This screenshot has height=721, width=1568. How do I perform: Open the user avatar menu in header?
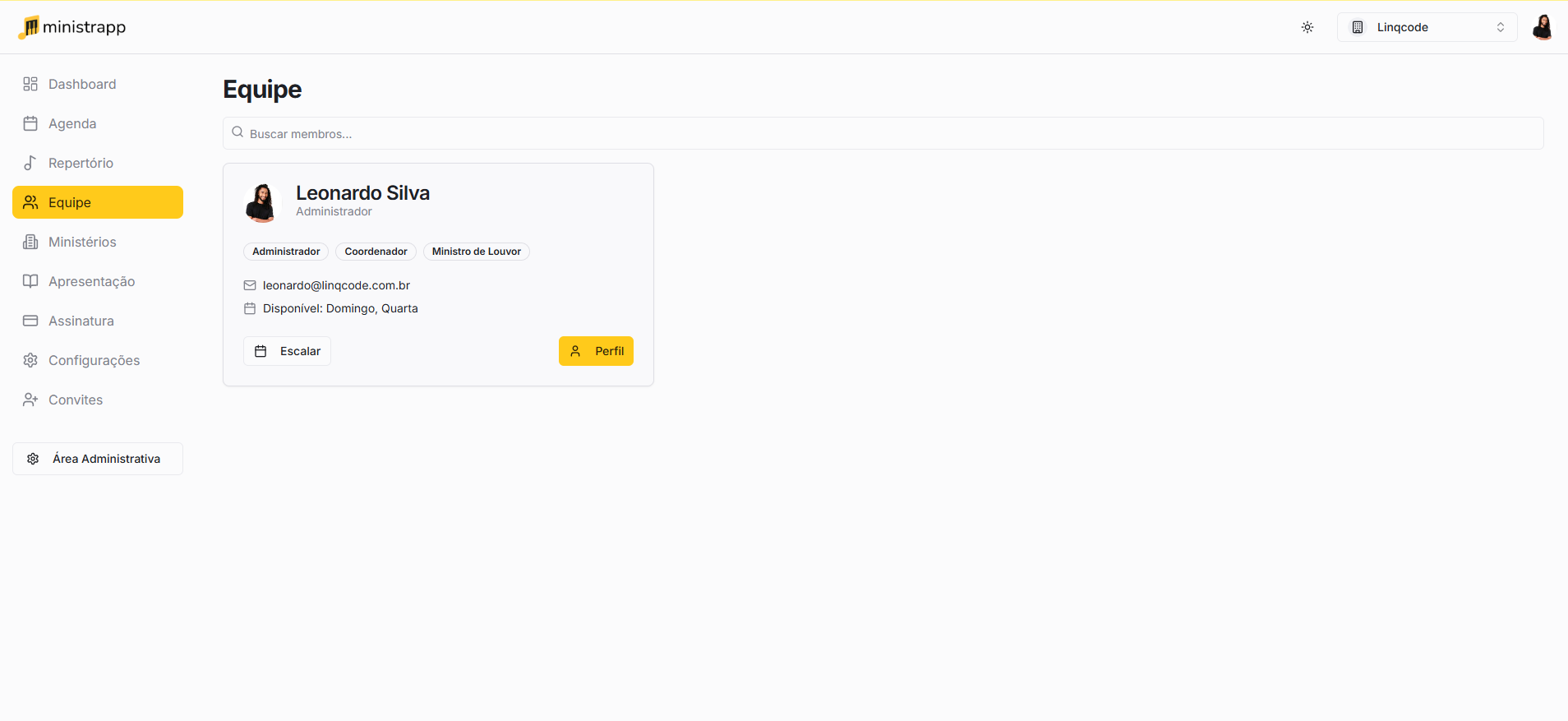[x=1542, y=27]
